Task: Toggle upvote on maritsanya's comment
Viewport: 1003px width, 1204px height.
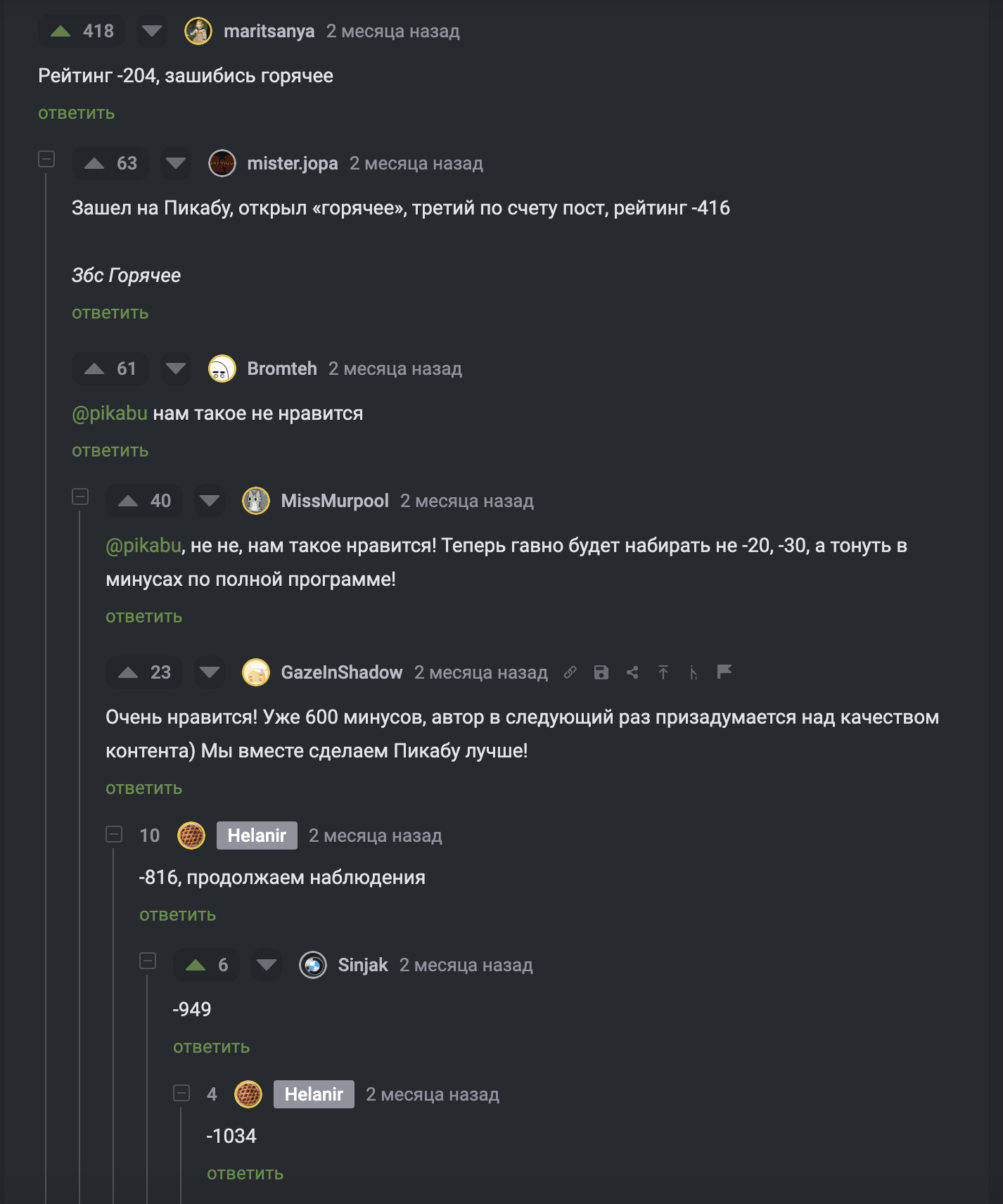Action: pyautogui.click(x=61, y=31)
